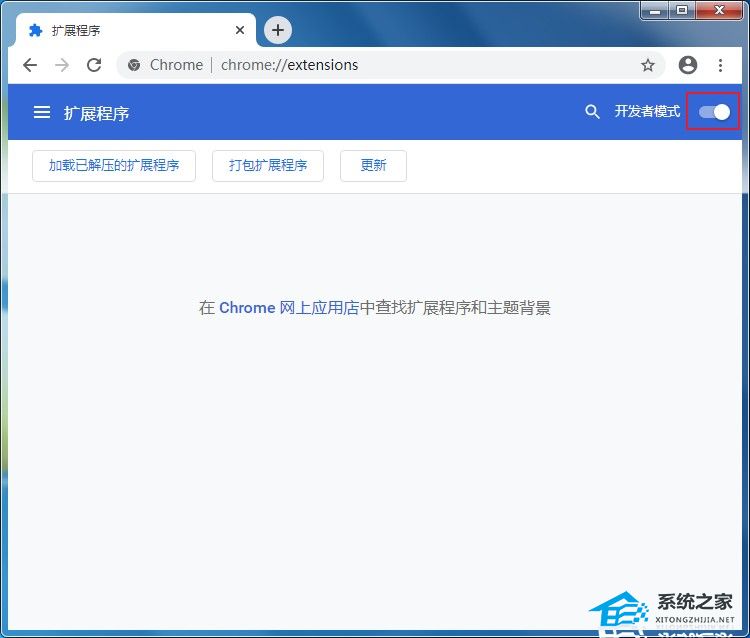Screen dimensions: 750x638
Task: Click the 打包扩展程序 button
Action: 268,166
